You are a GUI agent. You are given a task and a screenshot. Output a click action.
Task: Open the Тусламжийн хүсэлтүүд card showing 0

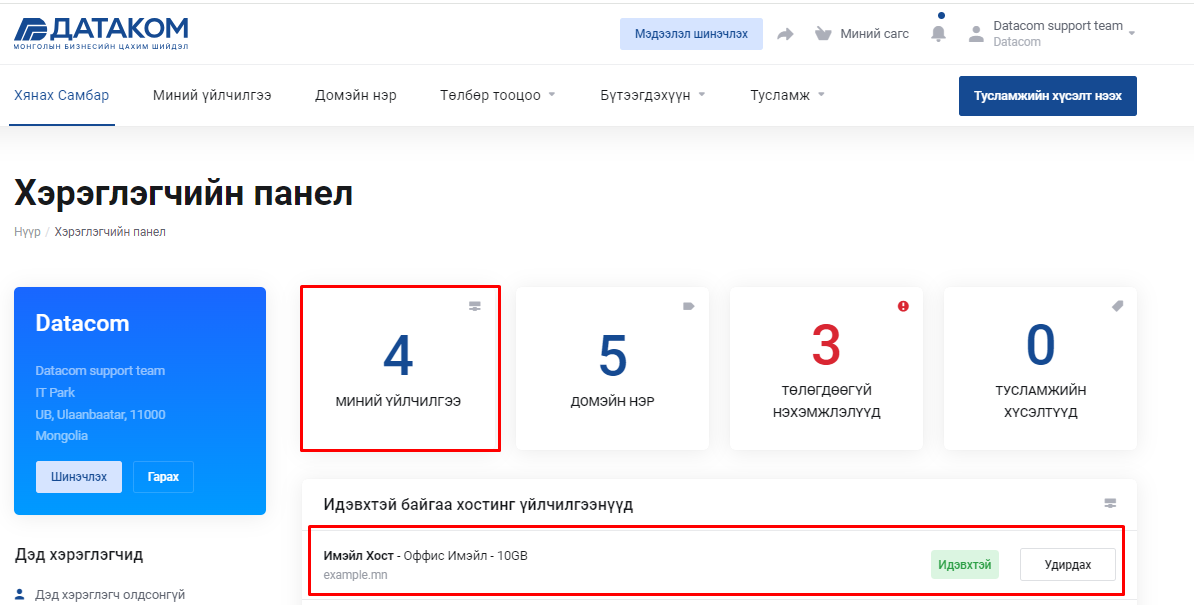(x=1040, y=368)
